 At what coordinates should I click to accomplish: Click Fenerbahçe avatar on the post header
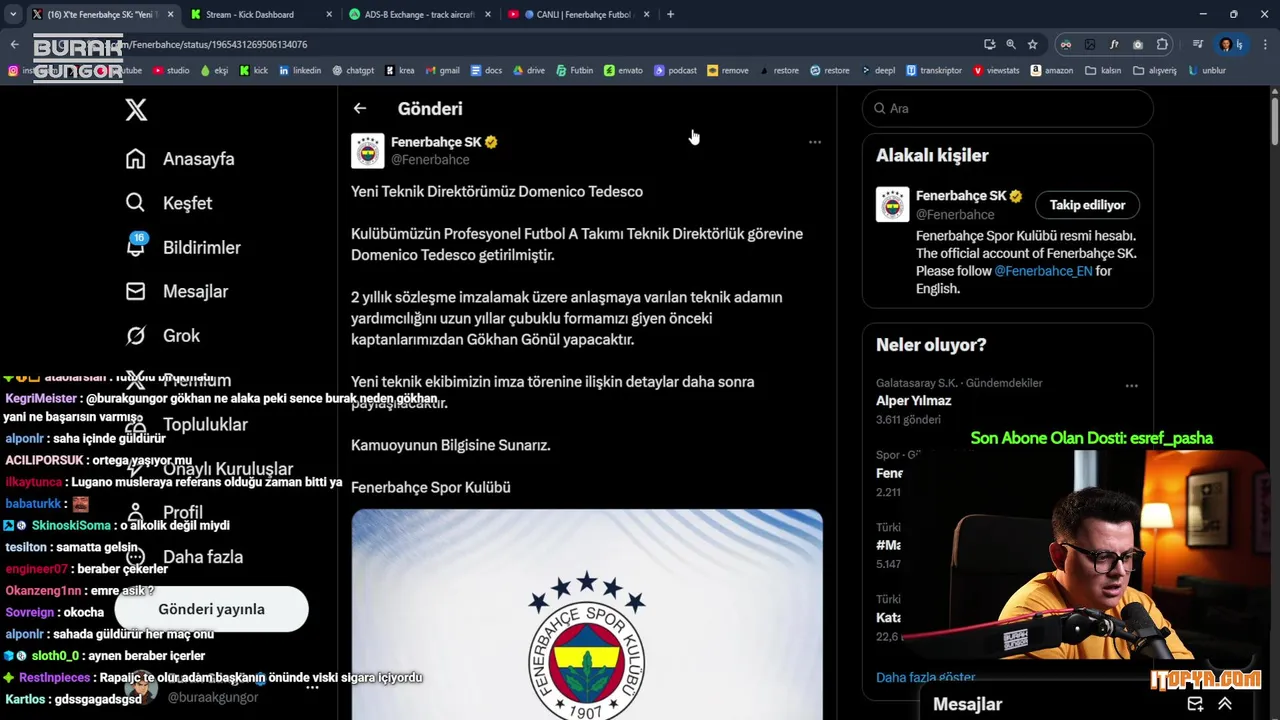tap(368, 150)
